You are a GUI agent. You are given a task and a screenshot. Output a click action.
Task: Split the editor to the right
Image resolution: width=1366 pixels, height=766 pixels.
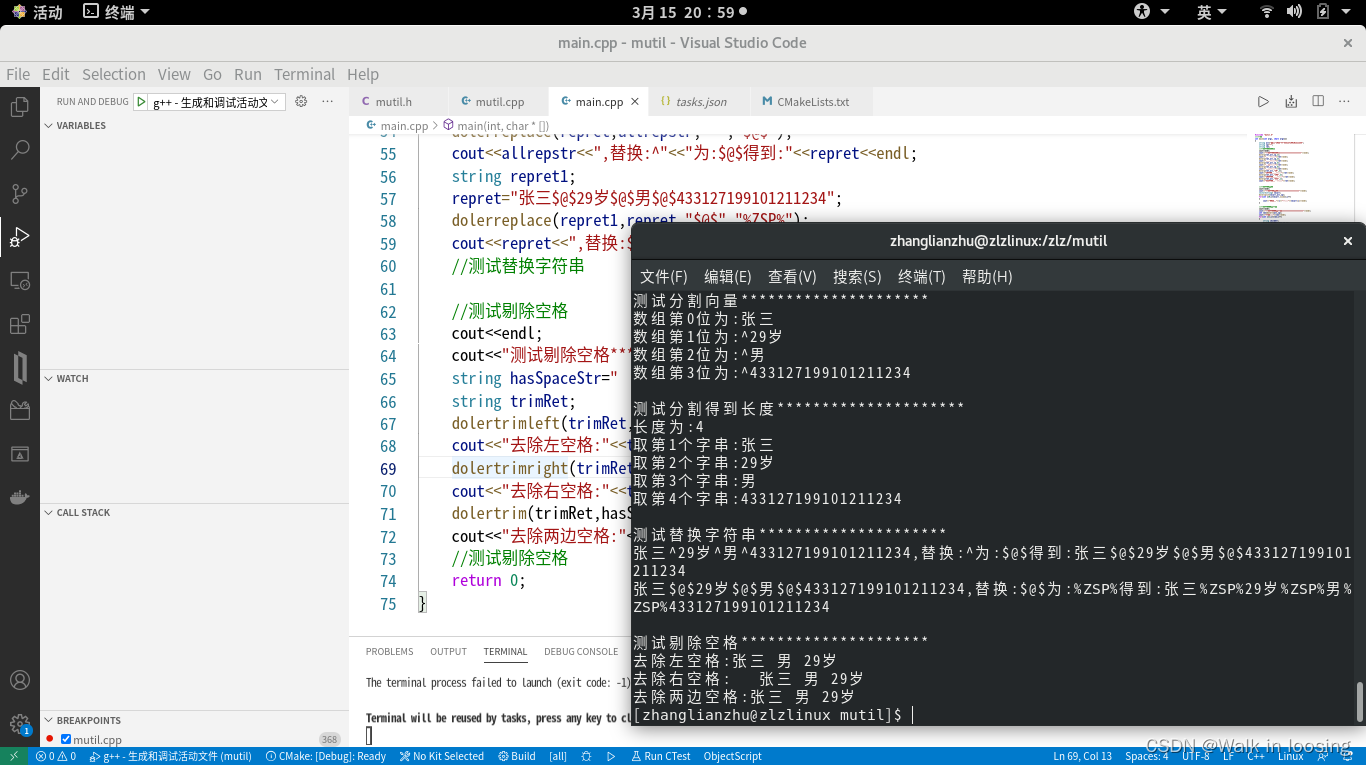1318,102
